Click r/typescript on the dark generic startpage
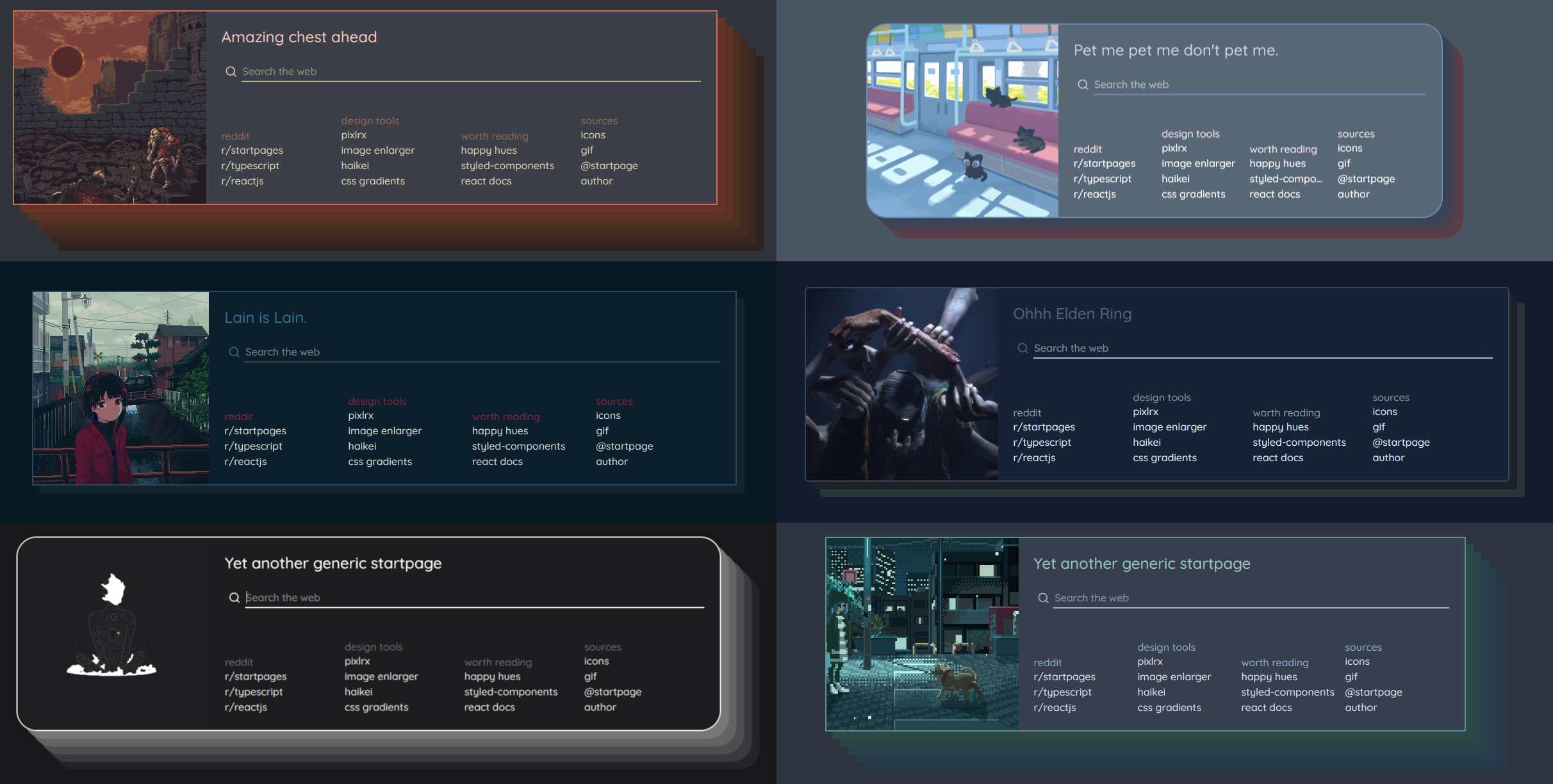This screenshot has width=1553, height=784. click(254, 691)
